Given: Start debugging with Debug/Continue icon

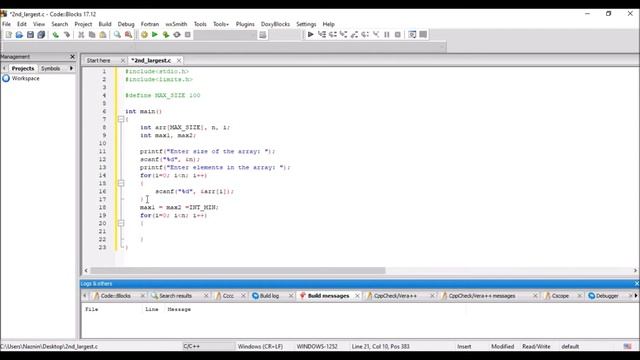Looking at the screenshot, I should tap(311, 35).
